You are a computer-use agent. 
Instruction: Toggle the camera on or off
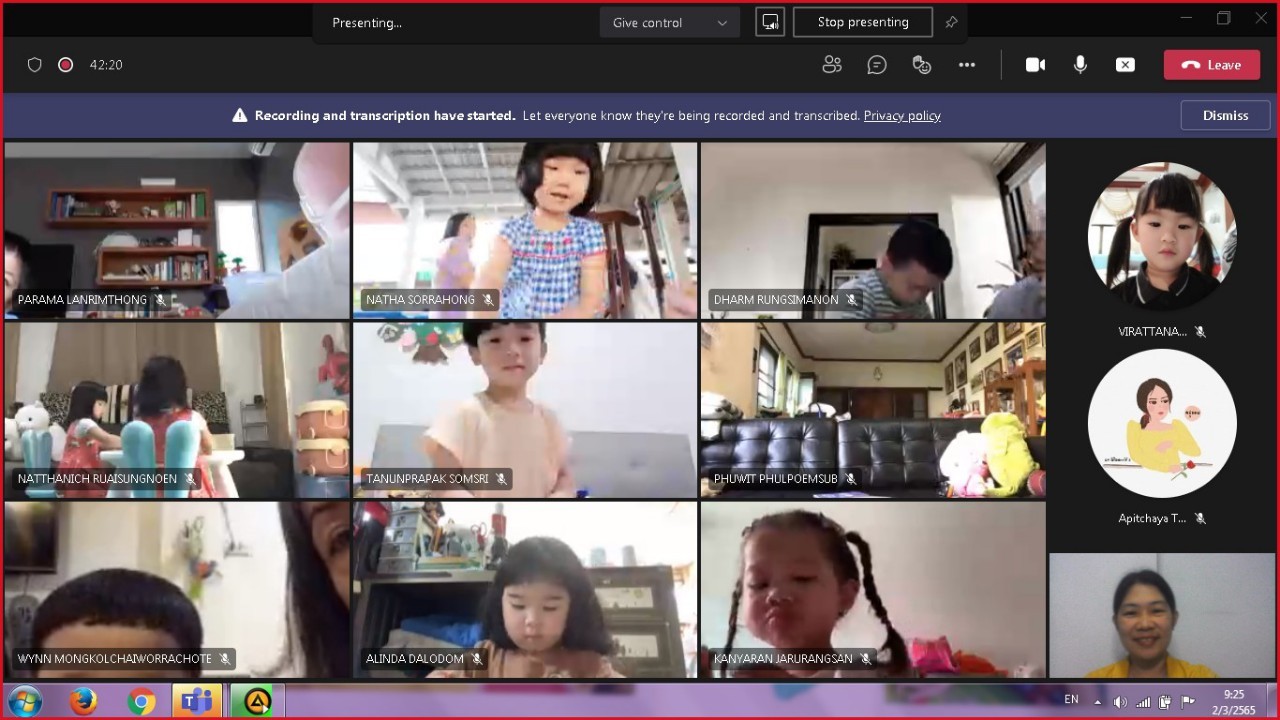(x=1035, y=65)
